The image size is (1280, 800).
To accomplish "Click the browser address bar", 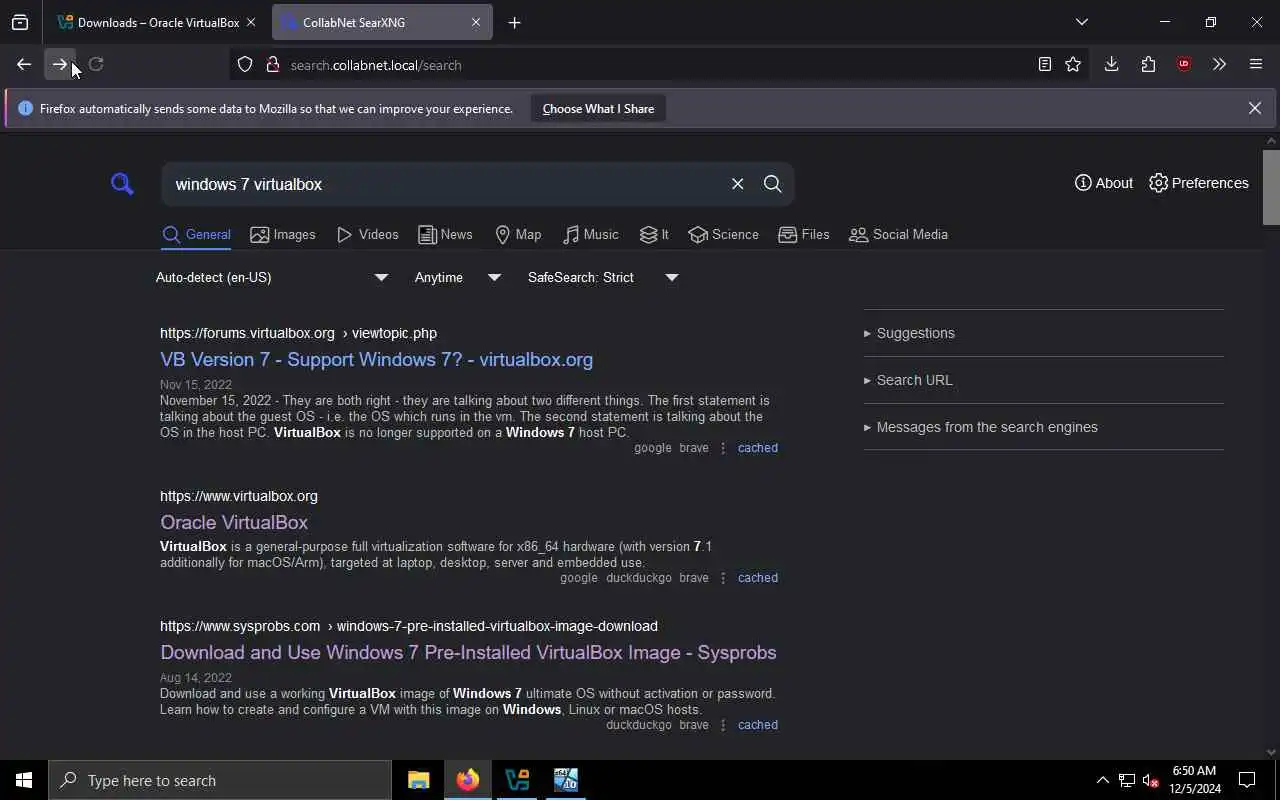I will click(660, 65).
